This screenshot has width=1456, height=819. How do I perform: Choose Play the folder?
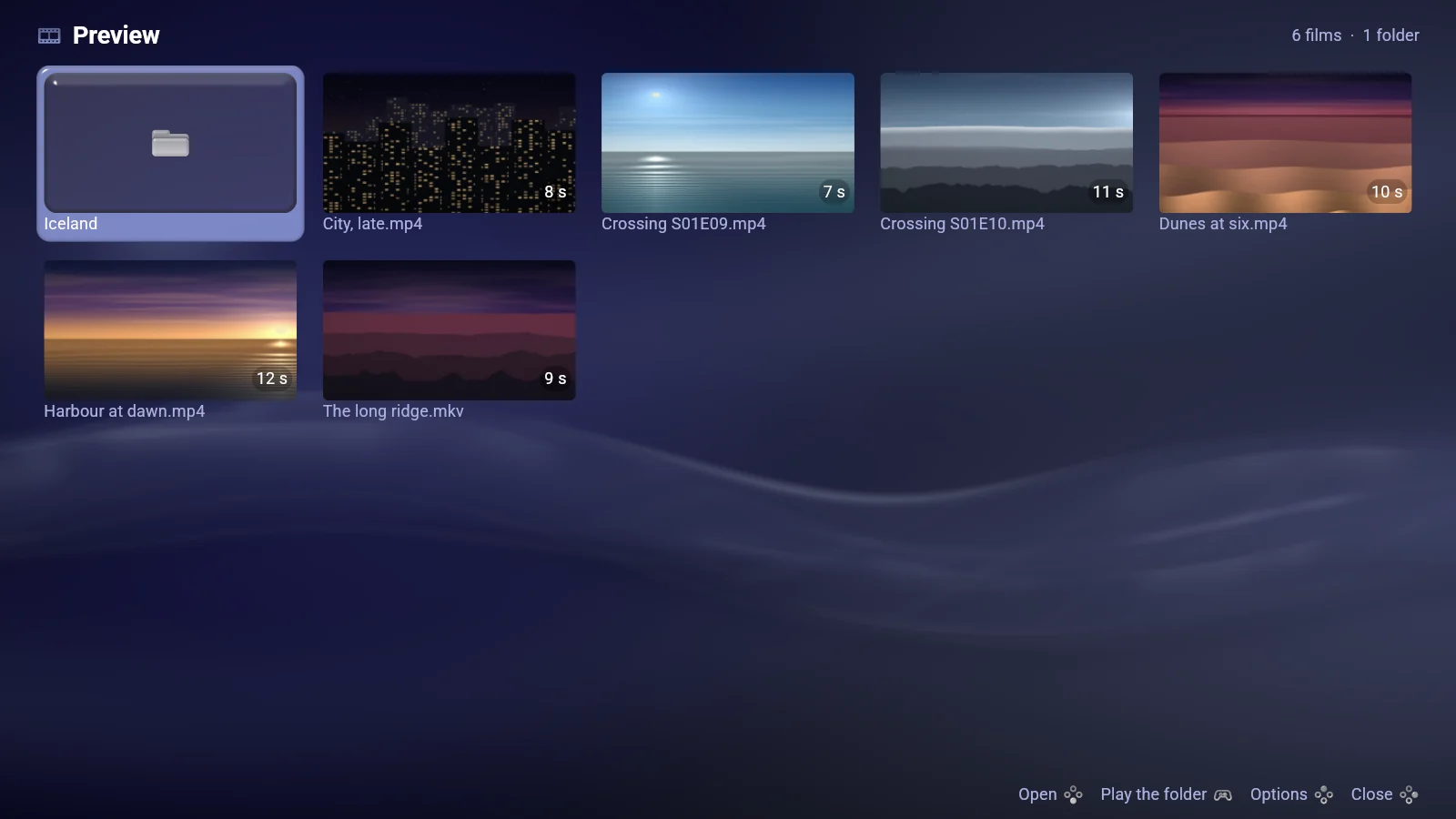pyautogui.click(x=1153, y=794)
